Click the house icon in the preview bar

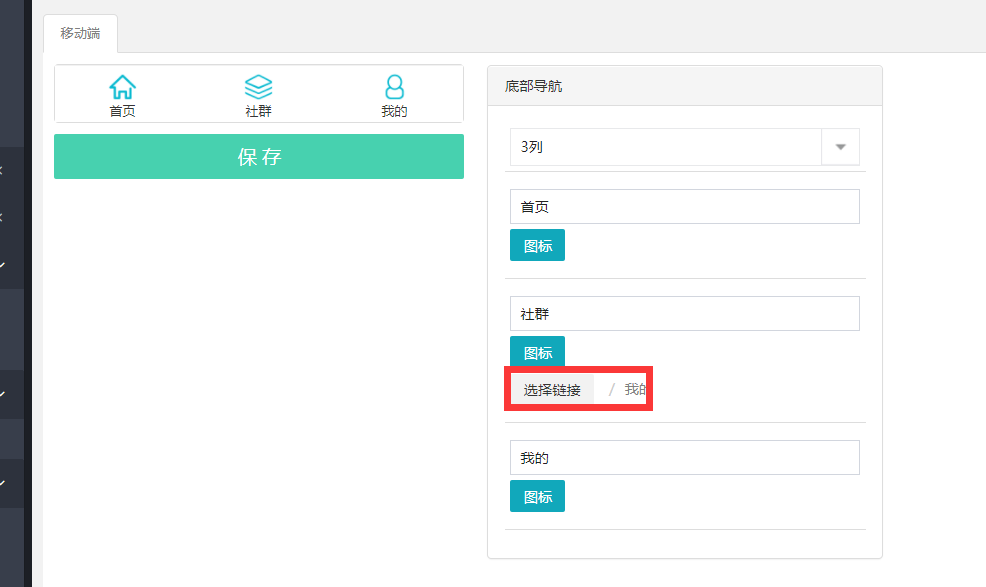123,87
